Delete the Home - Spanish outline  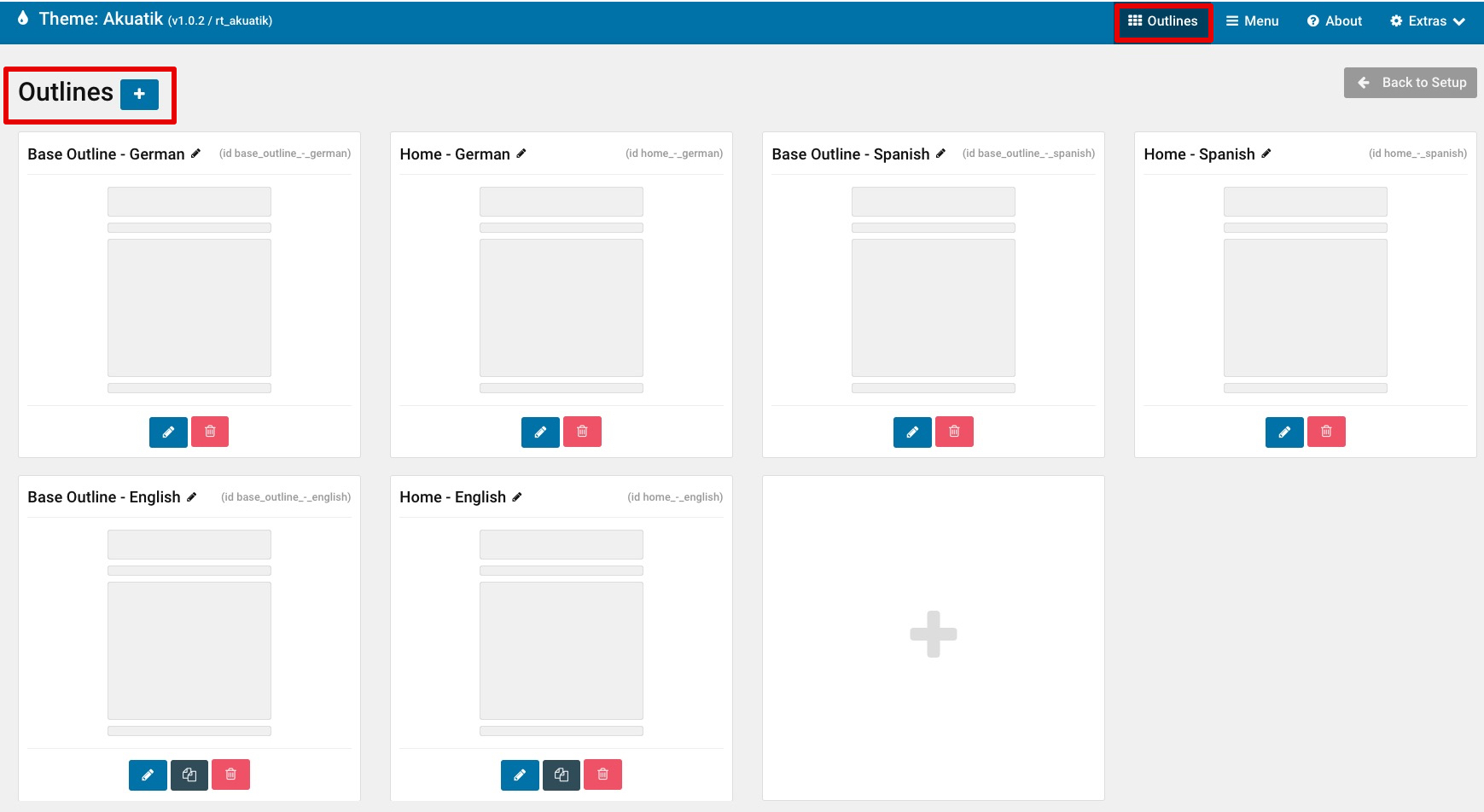1326,432
